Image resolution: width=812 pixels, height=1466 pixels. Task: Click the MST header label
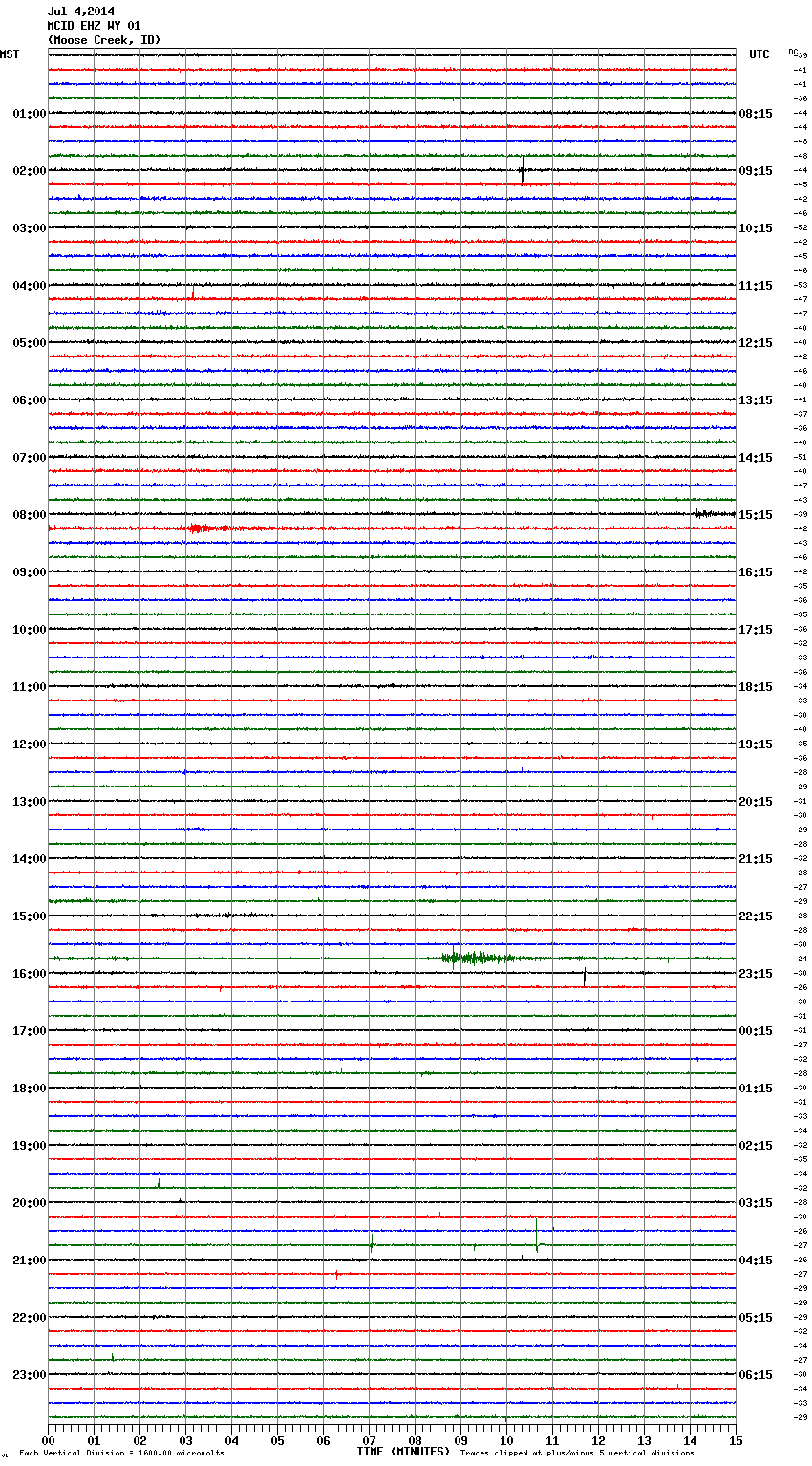click(10, 54)
